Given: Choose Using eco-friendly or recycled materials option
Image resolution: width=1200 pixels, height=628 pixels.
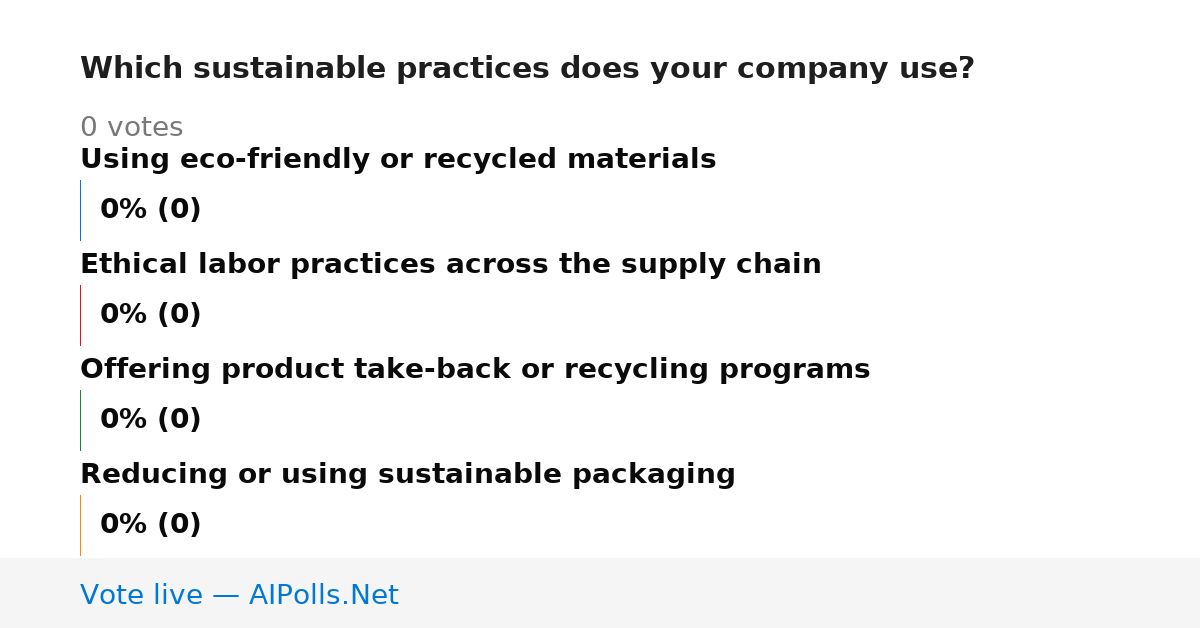Looking at the screenshot, I should click(398, 159).
